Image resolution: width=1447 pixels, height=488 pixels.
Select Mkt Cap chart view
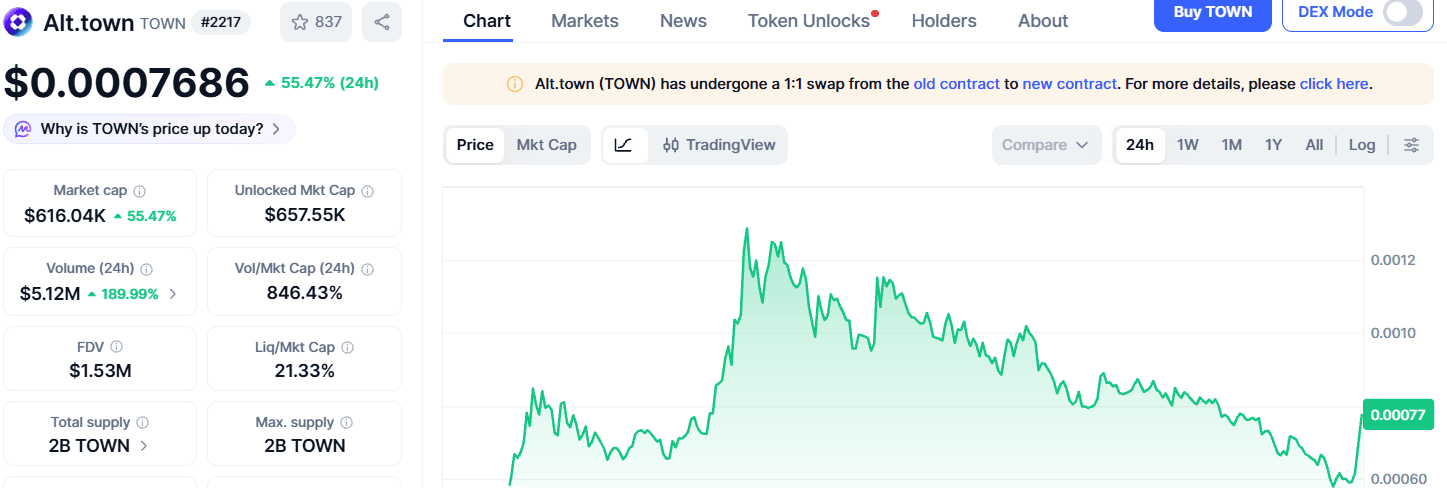(x=546, y=145)
